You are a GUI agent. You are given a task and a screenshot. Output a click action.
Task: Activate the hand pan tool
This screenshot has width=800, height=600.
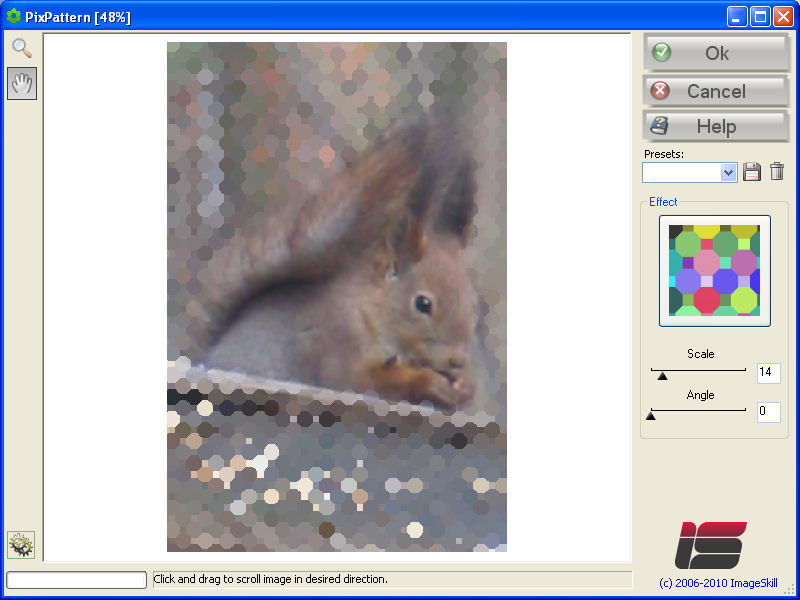click(21, 84)
